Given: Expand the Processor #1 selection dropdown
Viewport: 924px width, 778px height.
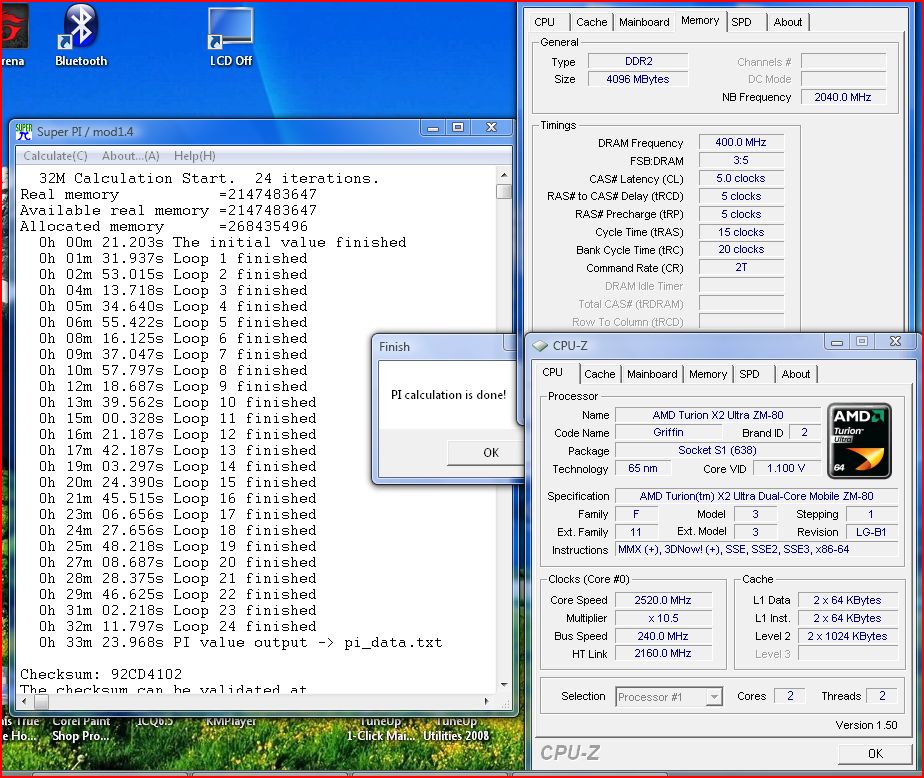Looking at the screenshot, I should [x=714, y=697].
